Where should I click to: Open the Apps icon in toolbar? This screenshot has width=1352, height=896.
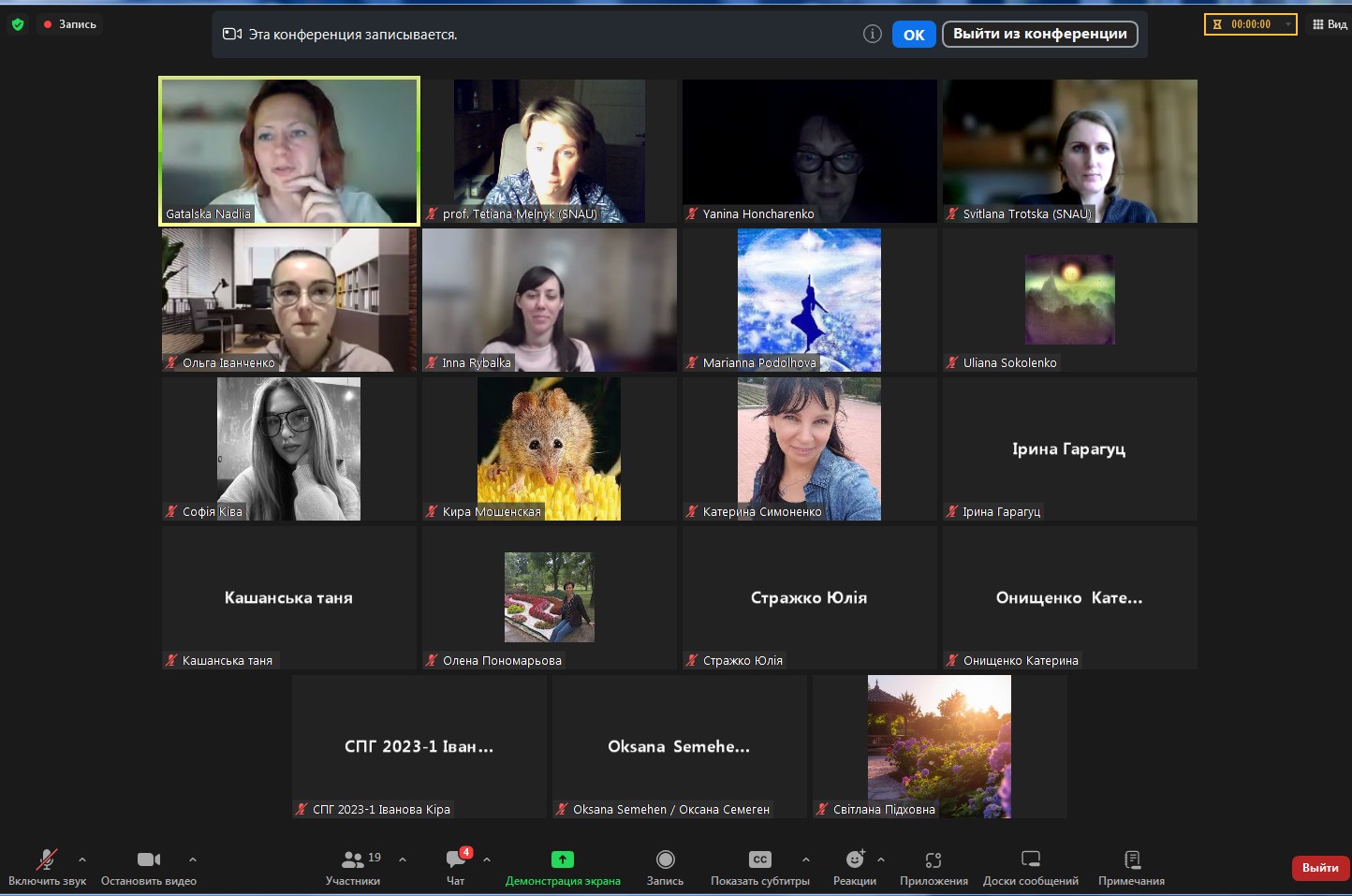tap(933, 859)
